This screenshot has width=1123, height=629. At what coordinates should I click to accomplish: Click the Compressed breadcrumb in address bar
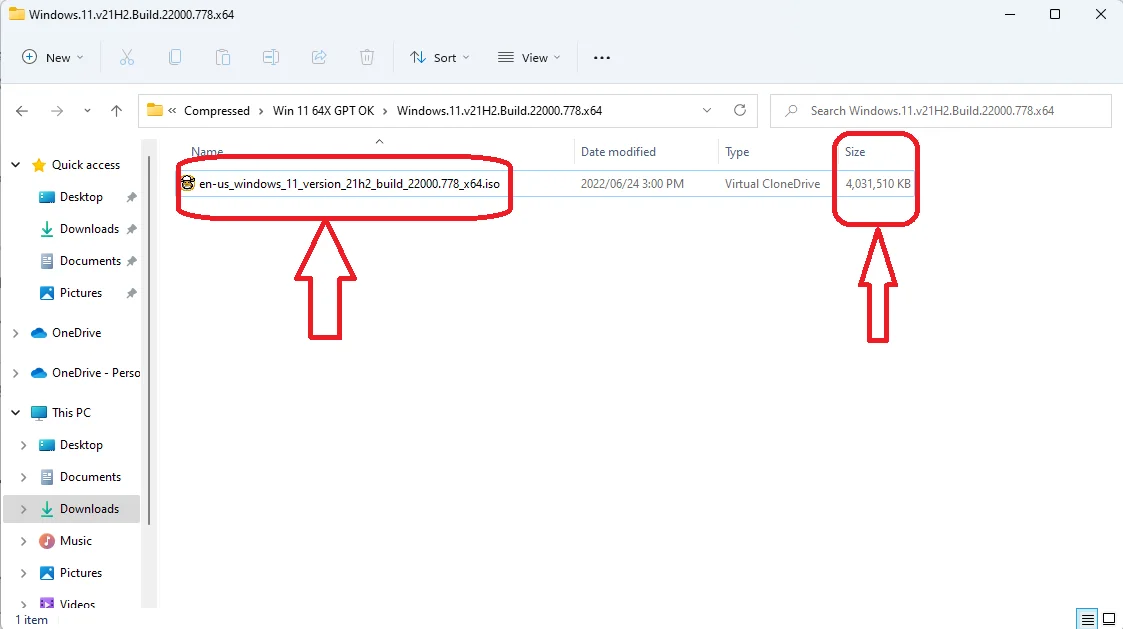click(217, 111)
